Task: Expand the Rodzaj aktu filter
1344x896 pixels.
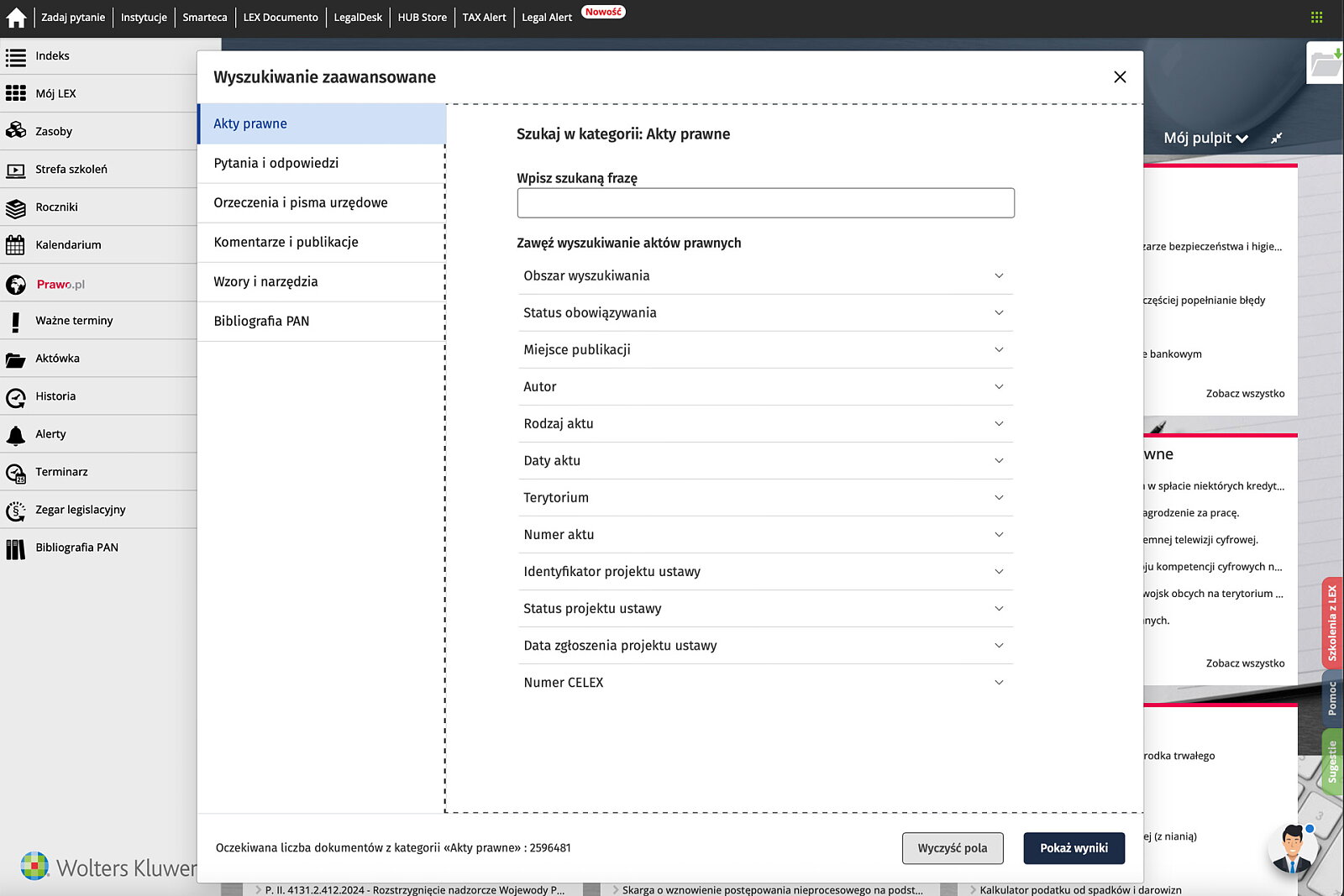Action: 764,423
